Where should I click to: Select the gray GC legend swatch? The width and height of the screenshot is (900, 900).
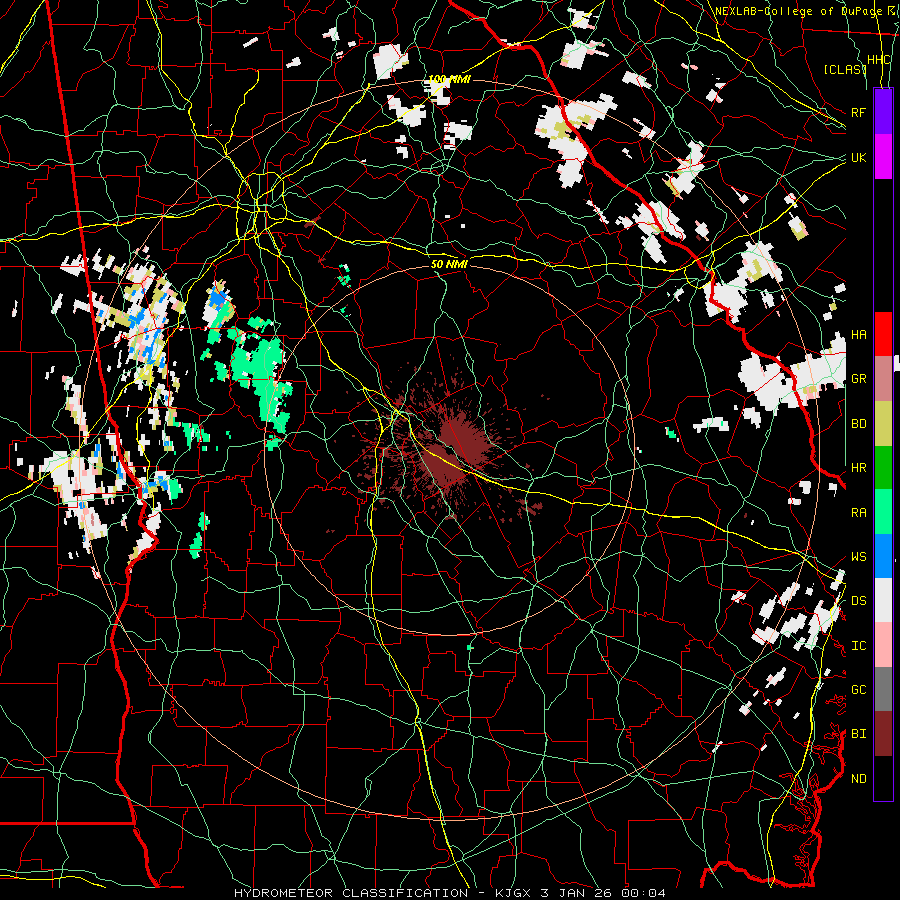(x=883, y=689)
